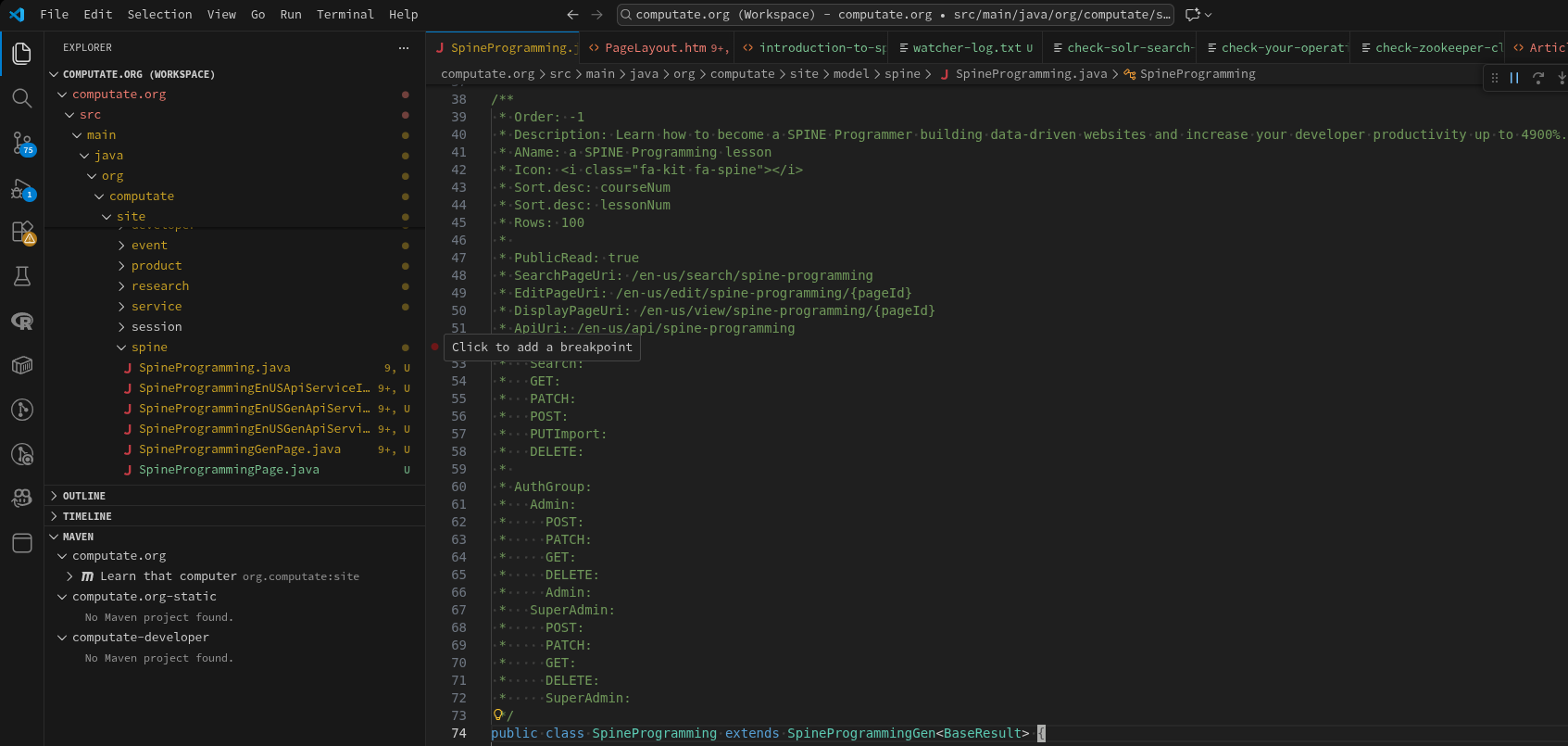Click Step Into in the debug toolbar
1568x746 pixels.
click(1561, 78)
